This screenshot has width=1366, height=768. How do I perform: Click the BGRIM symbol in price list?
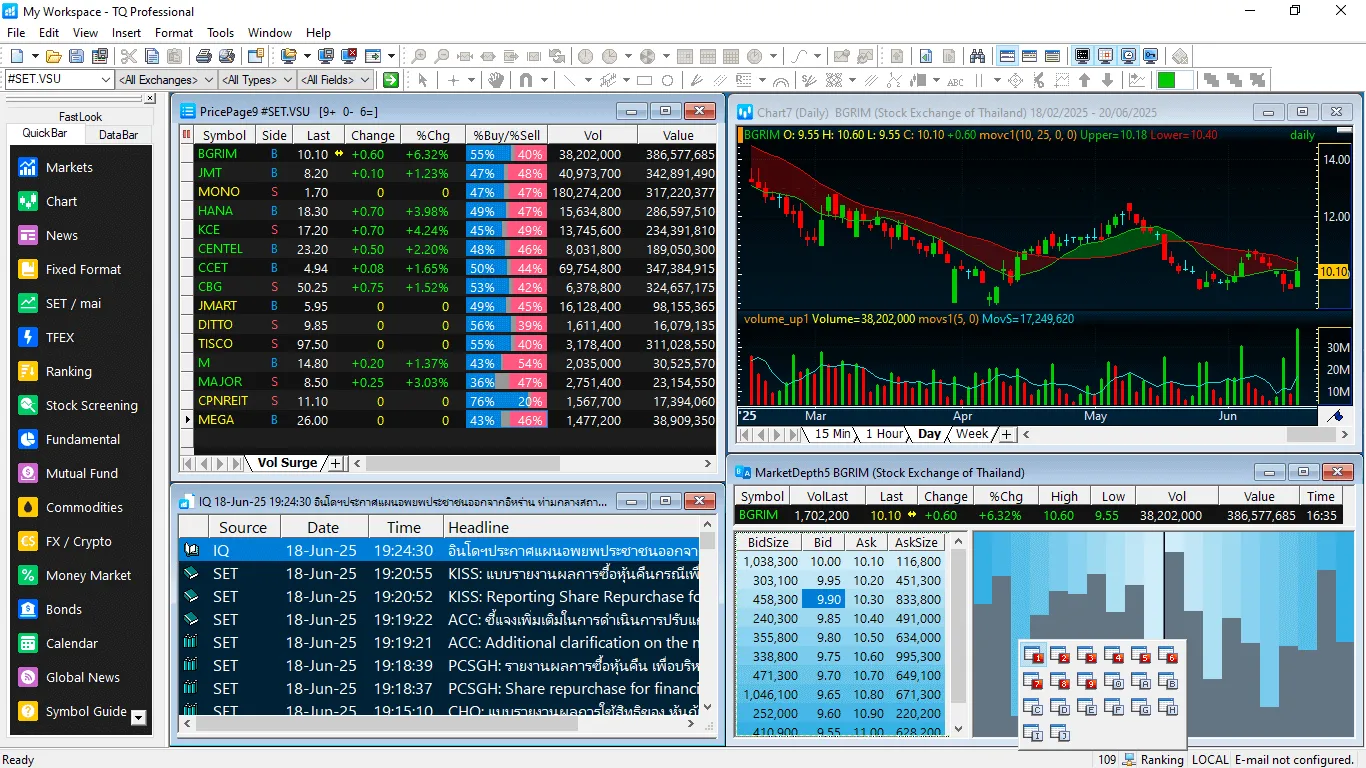[x=217, y=154]
